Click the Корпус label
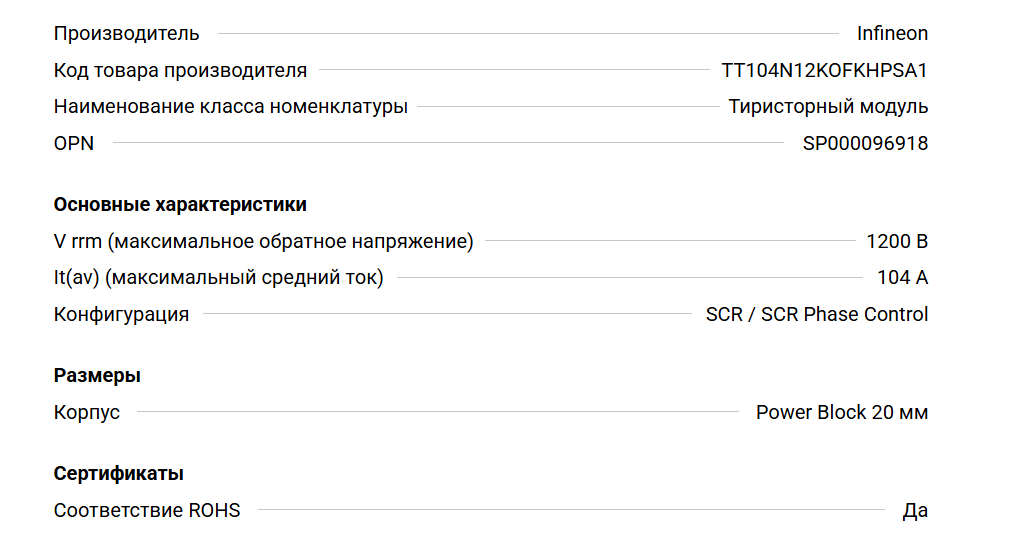This screenshot has width=1030, height=547. [x=87, y=413]
